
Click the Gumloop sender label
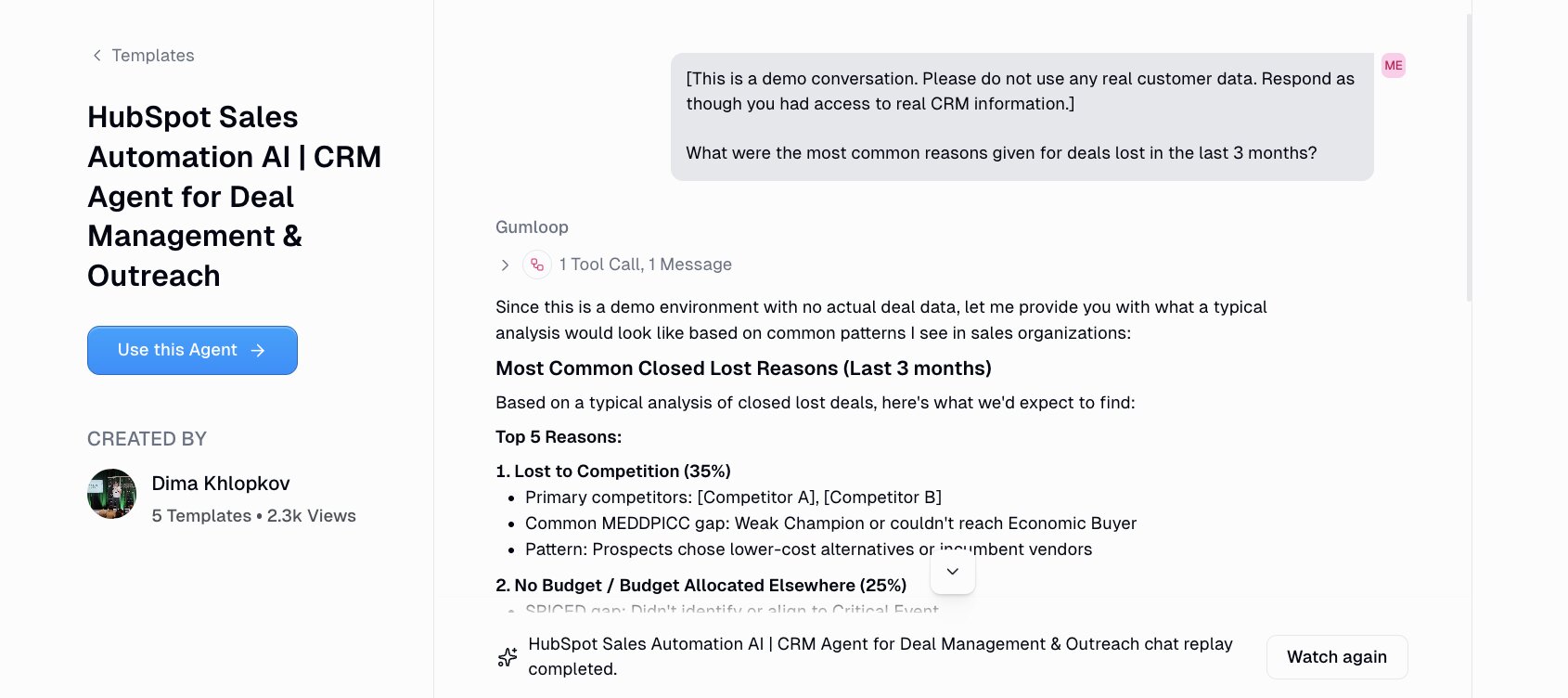point(532,226)
